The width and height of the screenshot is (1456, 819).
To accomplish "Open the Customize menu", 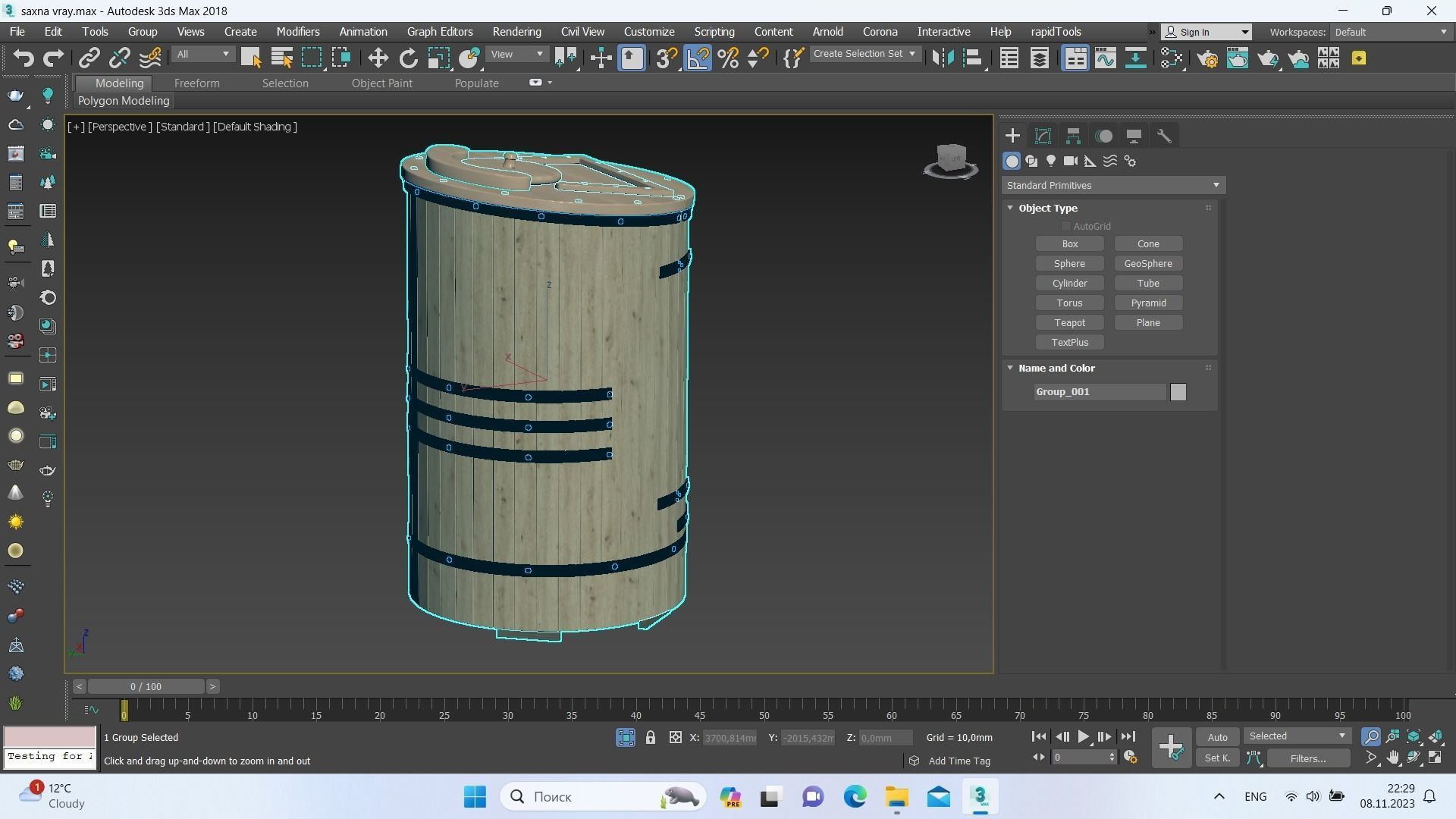I will point(649,32).
